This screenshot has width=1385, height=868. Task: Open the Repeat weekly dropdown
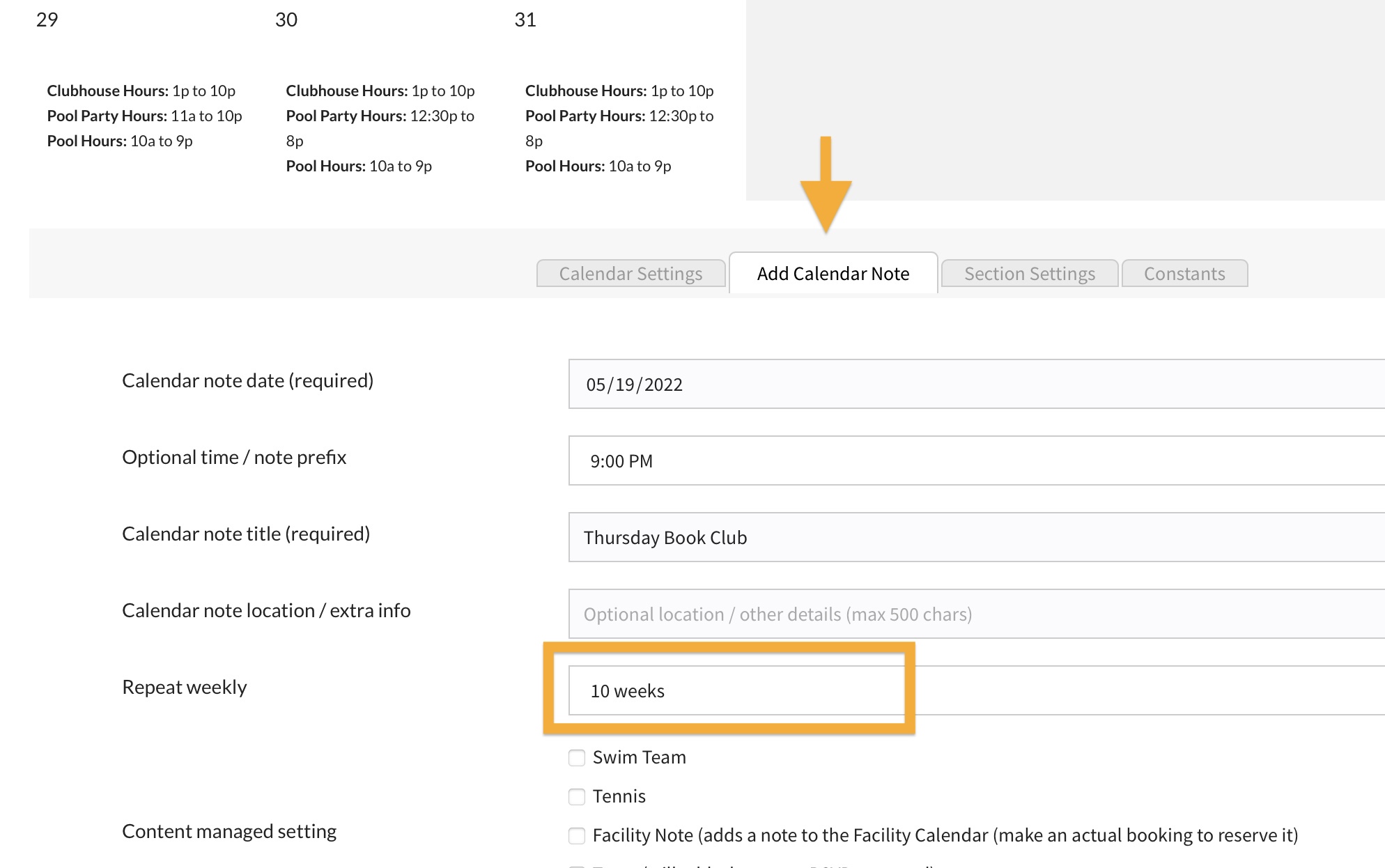click(x=736, y=691)
